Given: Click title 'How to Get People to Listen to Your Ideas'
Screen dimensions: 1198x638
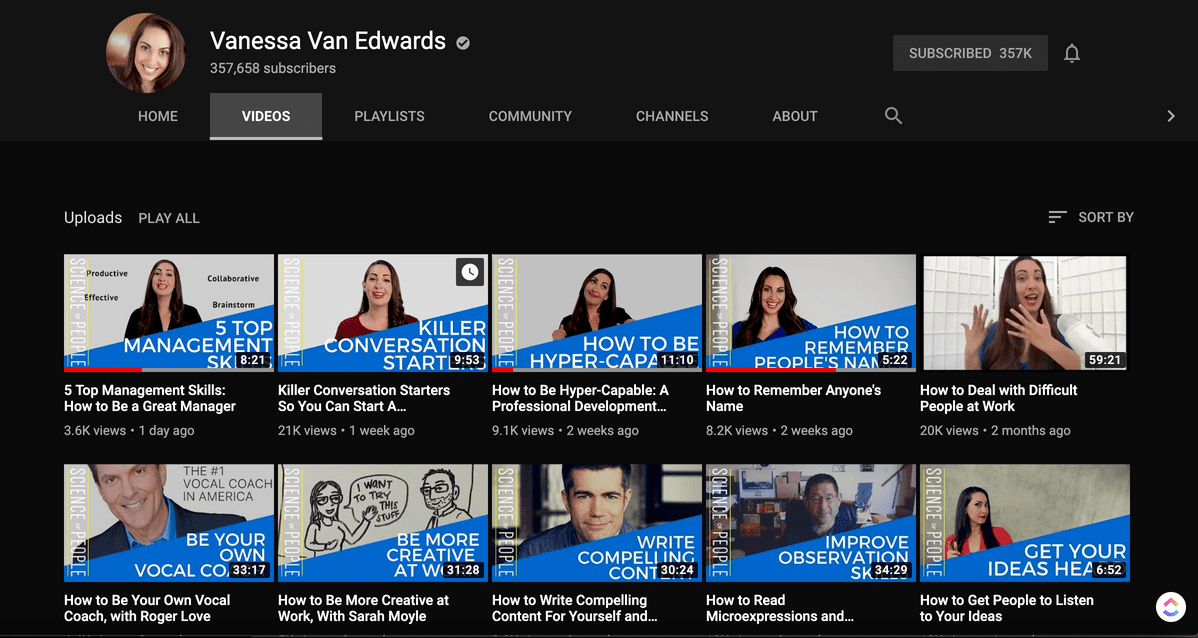Looking at the screenshot, I should 1007,608.
